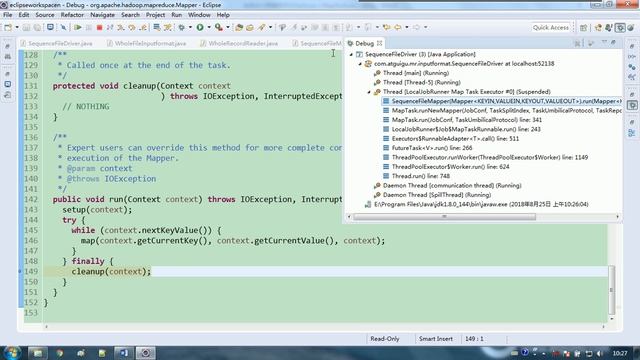Click the Back navigation yellow arrow
Screen dimensions: 640x360
397,27
